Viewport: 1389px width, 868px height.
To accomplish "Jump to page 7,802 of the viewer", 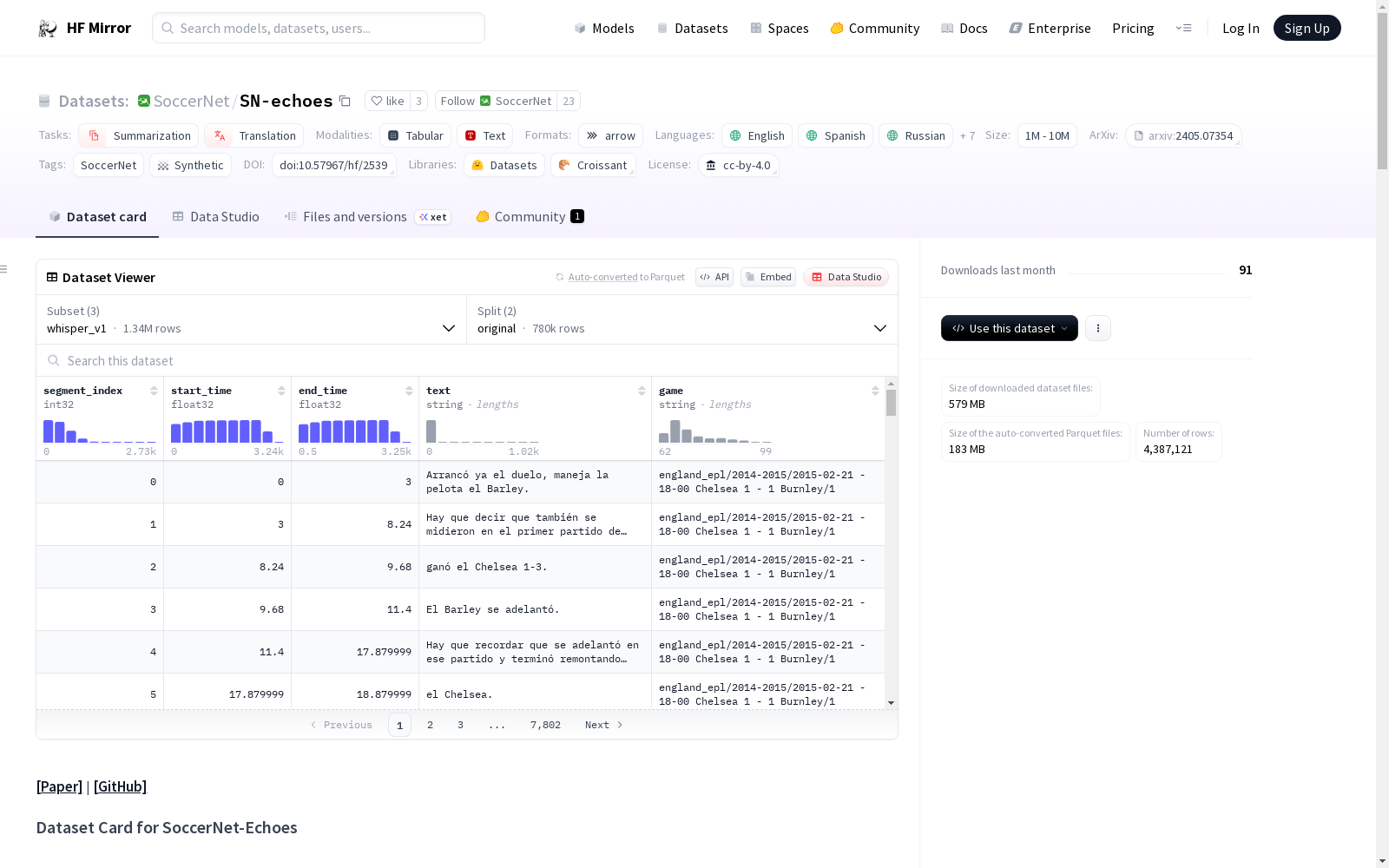I will click(545, 725).
